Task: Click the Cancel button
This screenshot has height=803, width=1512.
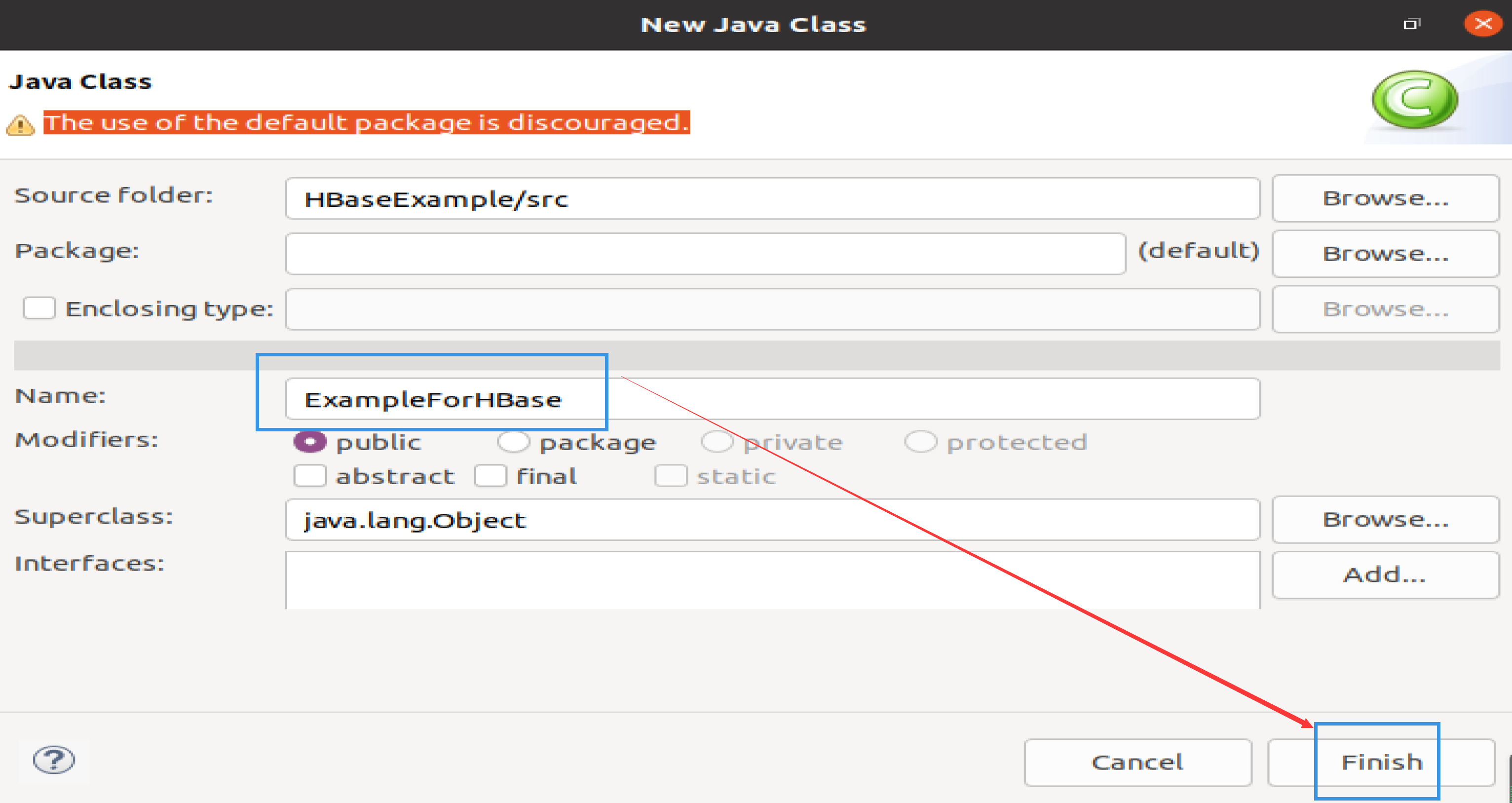Action: click(1137, 763)
